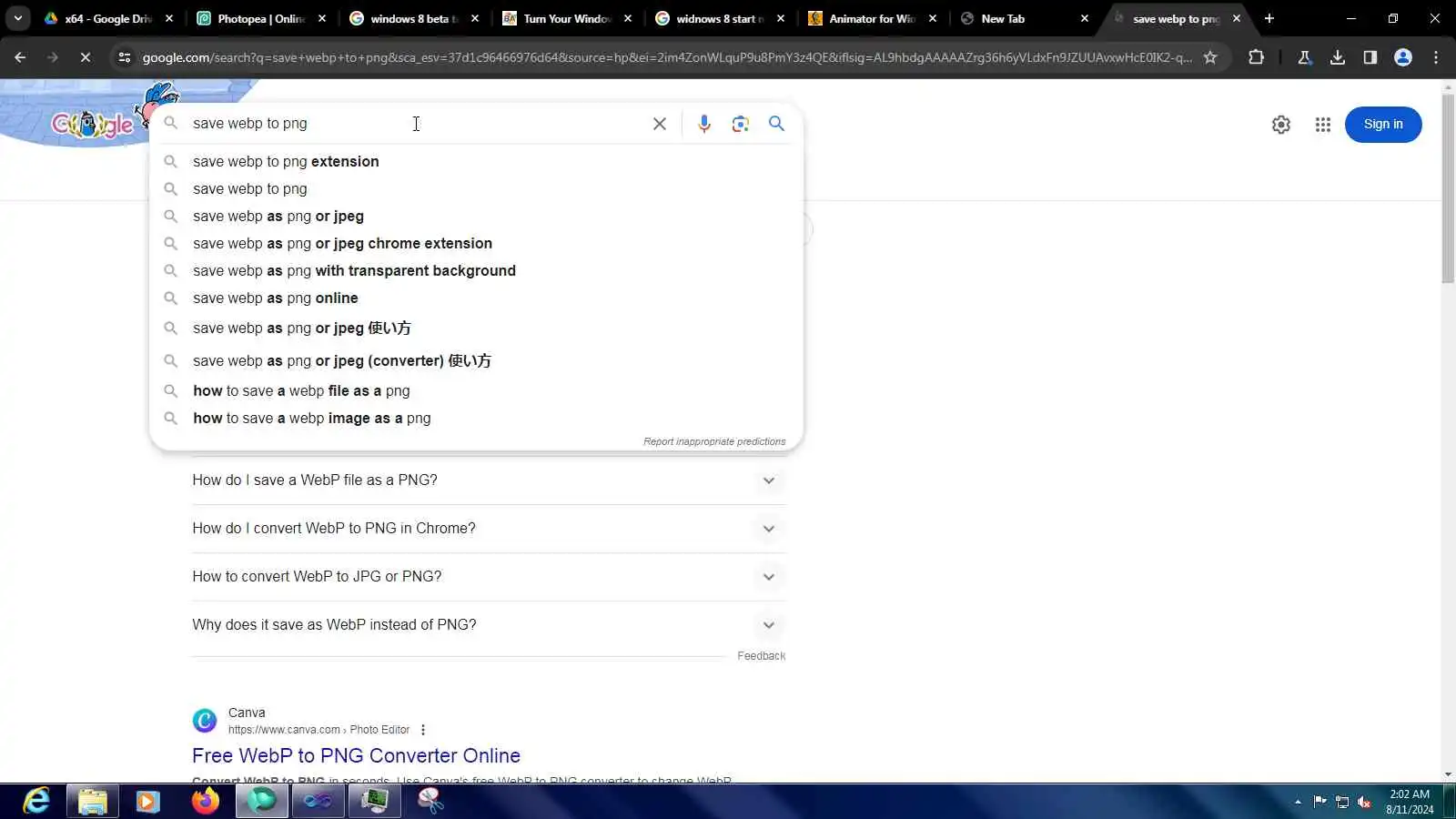The width and height of the screenshot is (1456, 819).
Task: Open tab search dropdown arrow
Action: pos(18,18)
